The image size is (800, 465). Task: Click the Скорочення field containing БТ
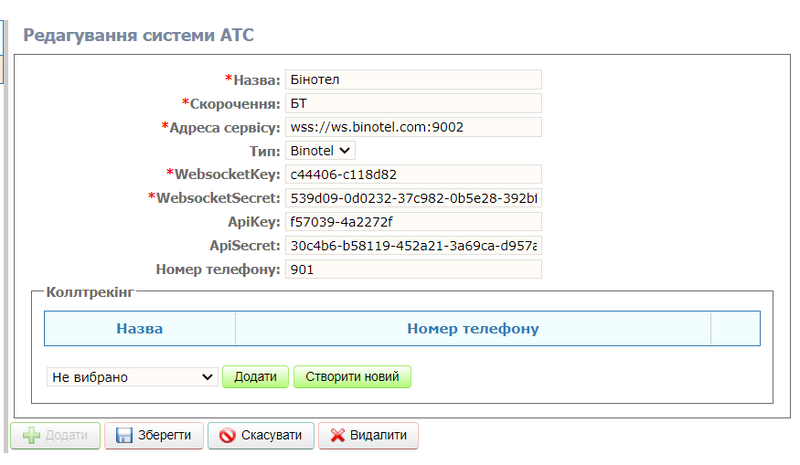tap(412, 103)
